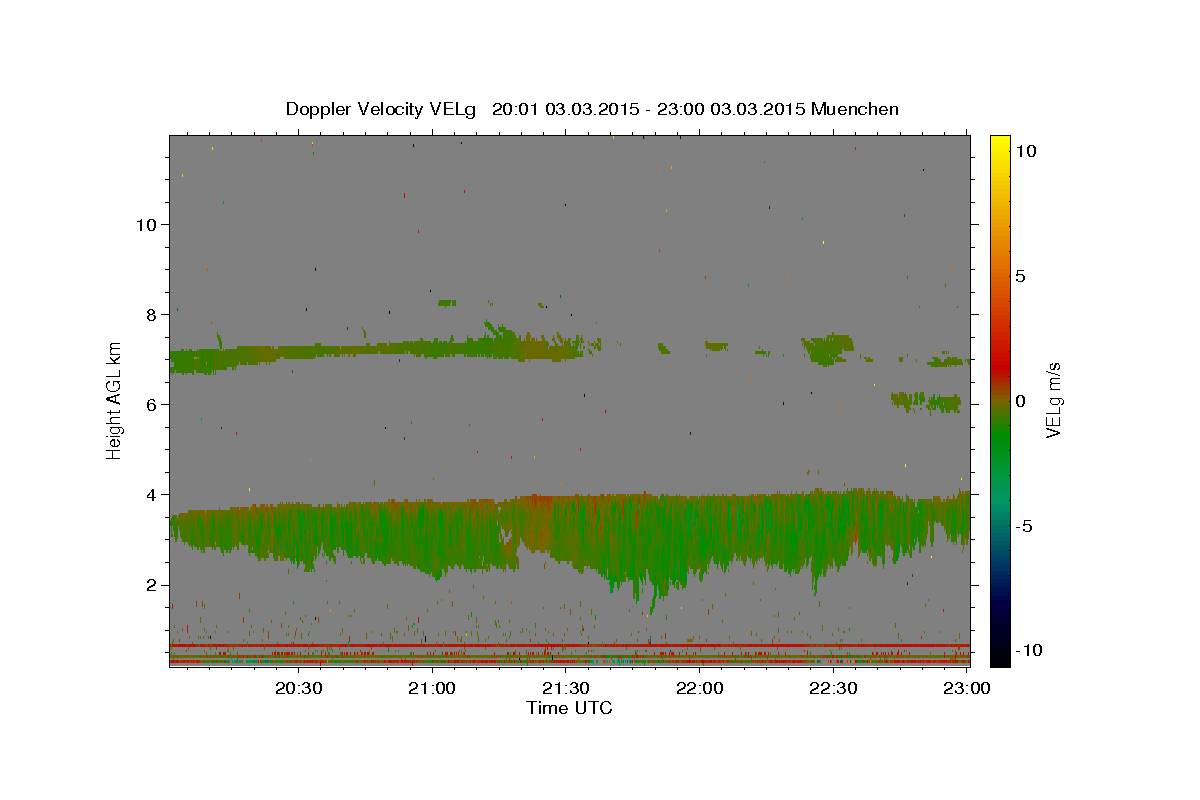Click the '22:30' time tick label
The width and height of the screenshot is (1200, 800).
coord(833,688)
